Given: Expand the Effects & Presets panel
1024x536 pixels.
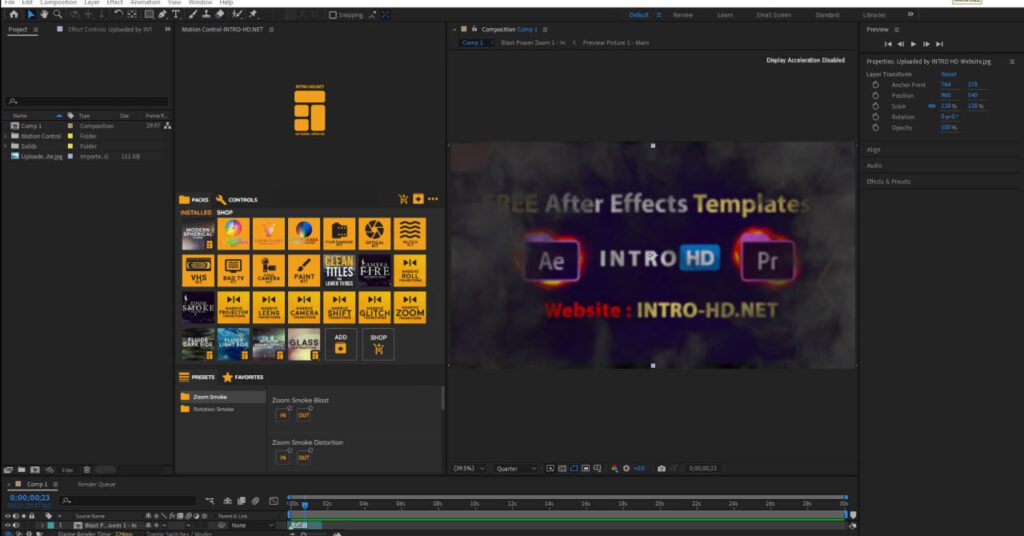Looking at the screenshot, I should click(888, 181).
